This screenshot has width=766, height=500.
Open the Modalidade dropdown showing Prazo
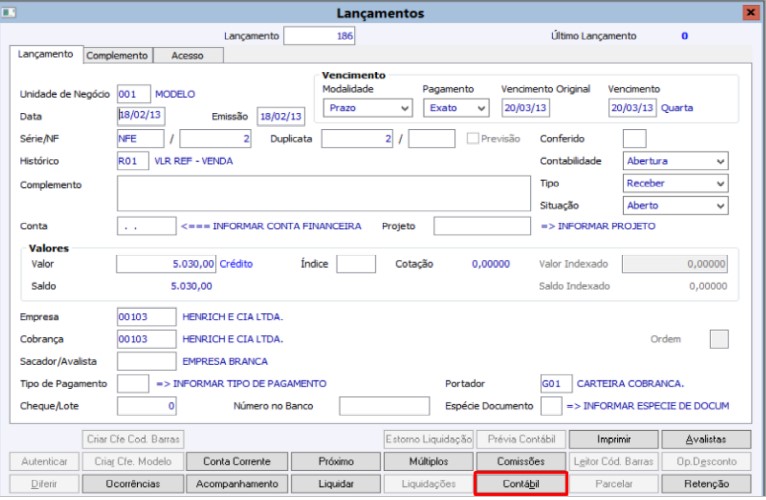coord(367,108)
